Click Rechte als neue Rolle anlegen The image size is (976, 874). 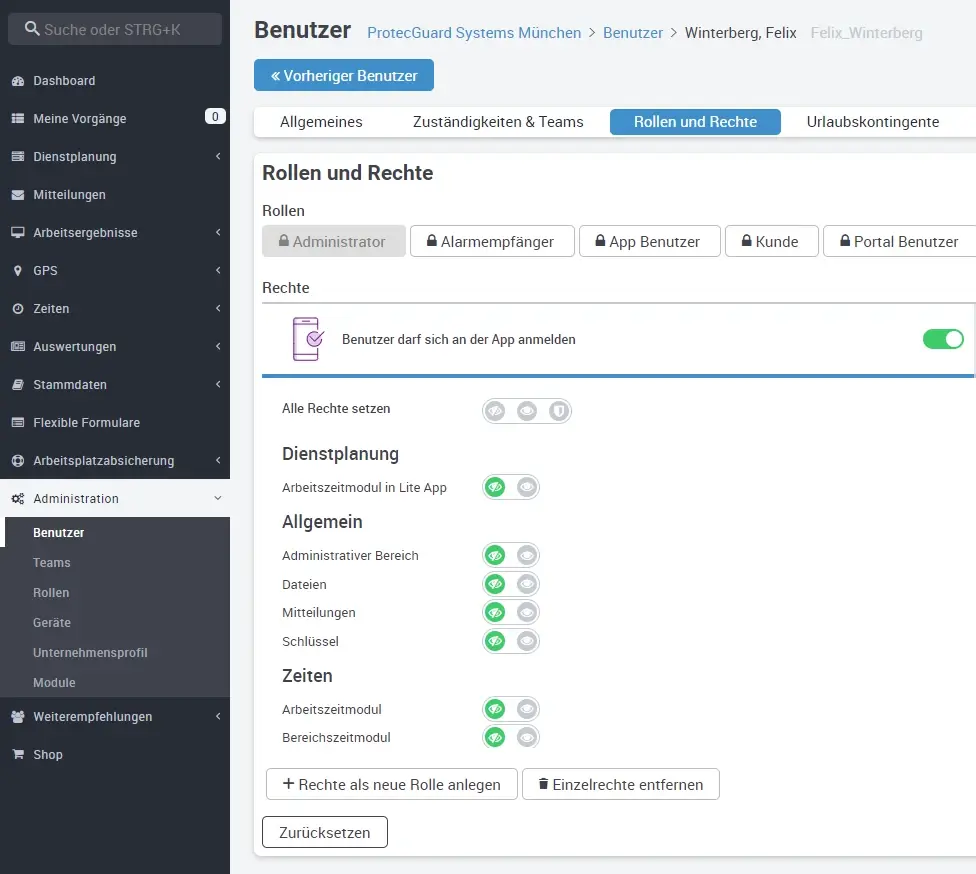pos(391,784)
